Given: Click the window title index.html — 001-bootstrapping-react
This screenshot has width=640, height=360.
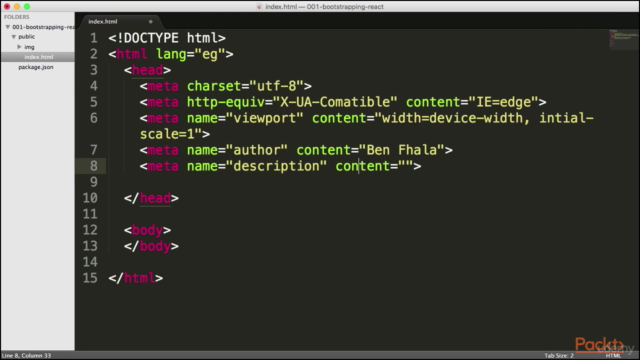Looking at the screenshot, I should click(x=324, y=7).
